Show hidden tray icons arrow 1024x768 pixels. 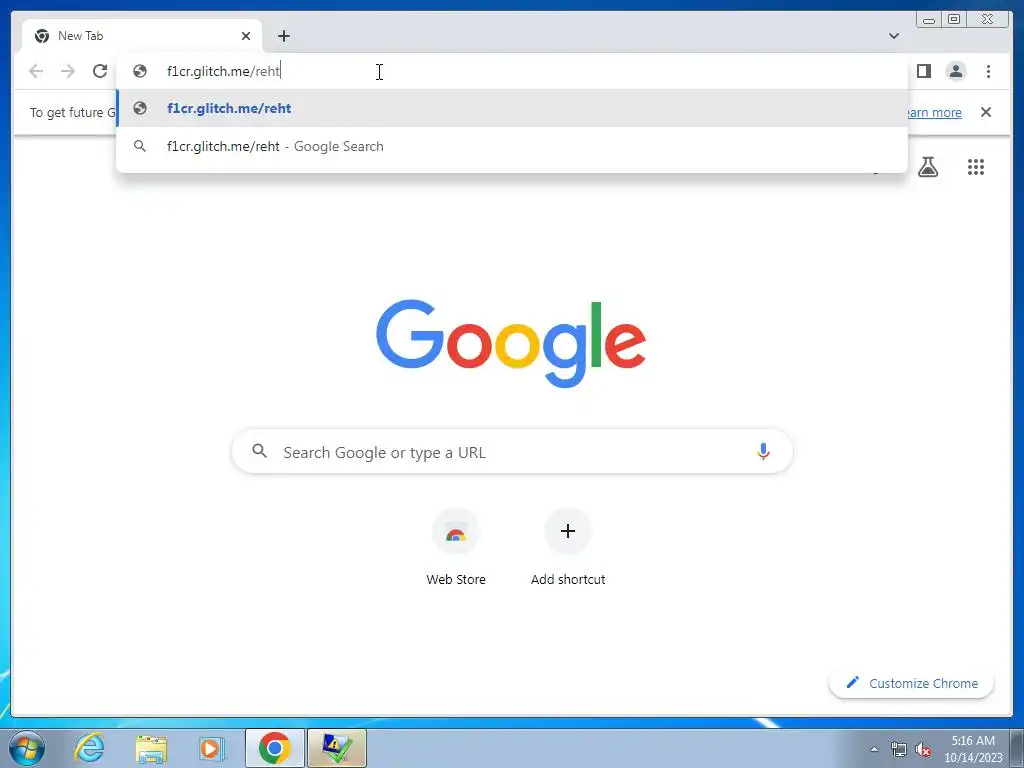(874, 749)
